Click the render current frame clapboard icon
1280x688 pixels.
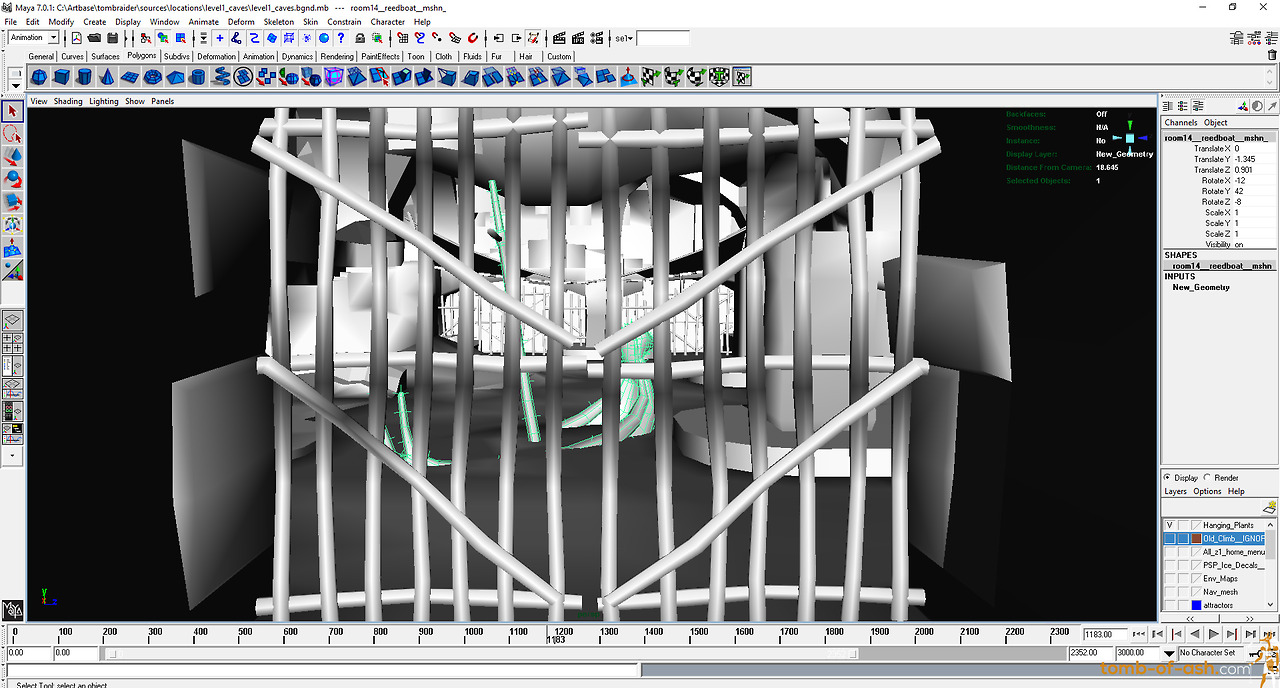(x=559, y=38)
